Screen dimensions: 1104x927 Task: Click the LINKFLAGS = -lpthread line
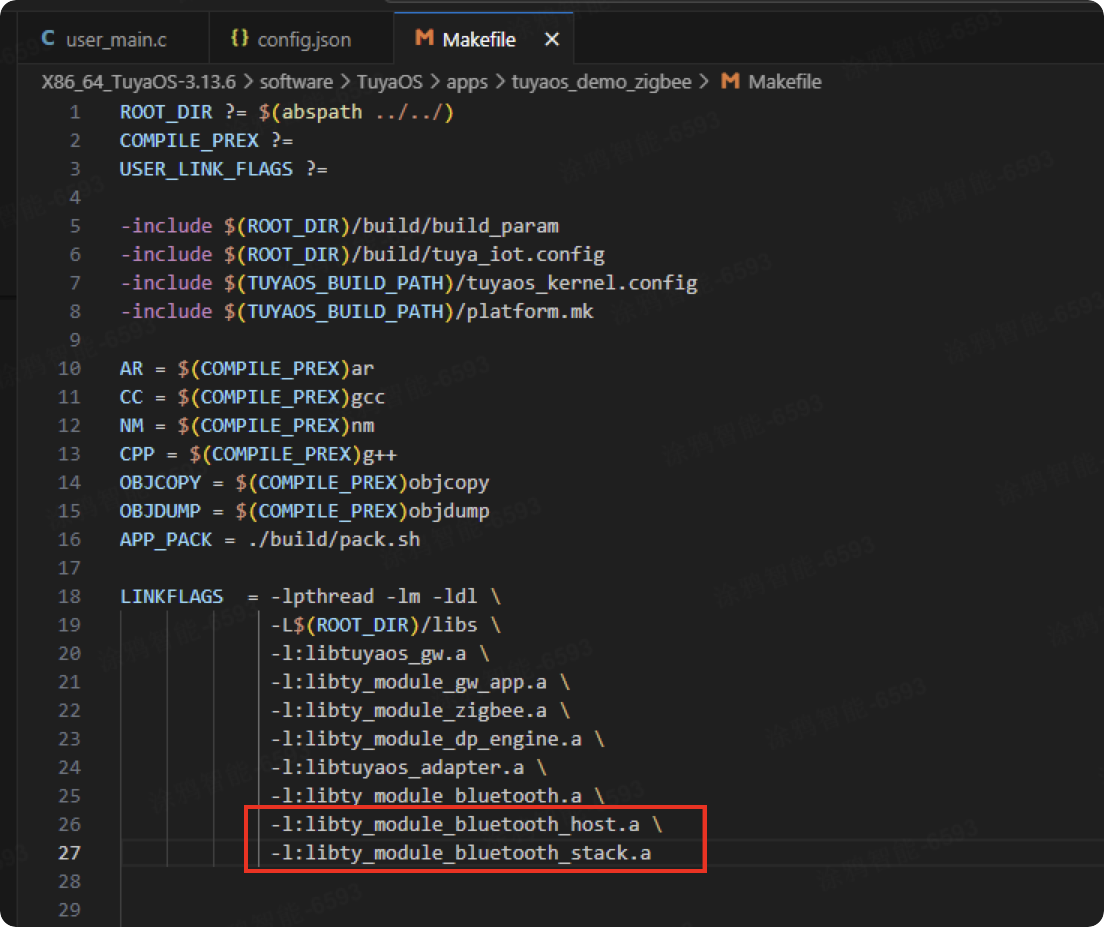point(310,597)
